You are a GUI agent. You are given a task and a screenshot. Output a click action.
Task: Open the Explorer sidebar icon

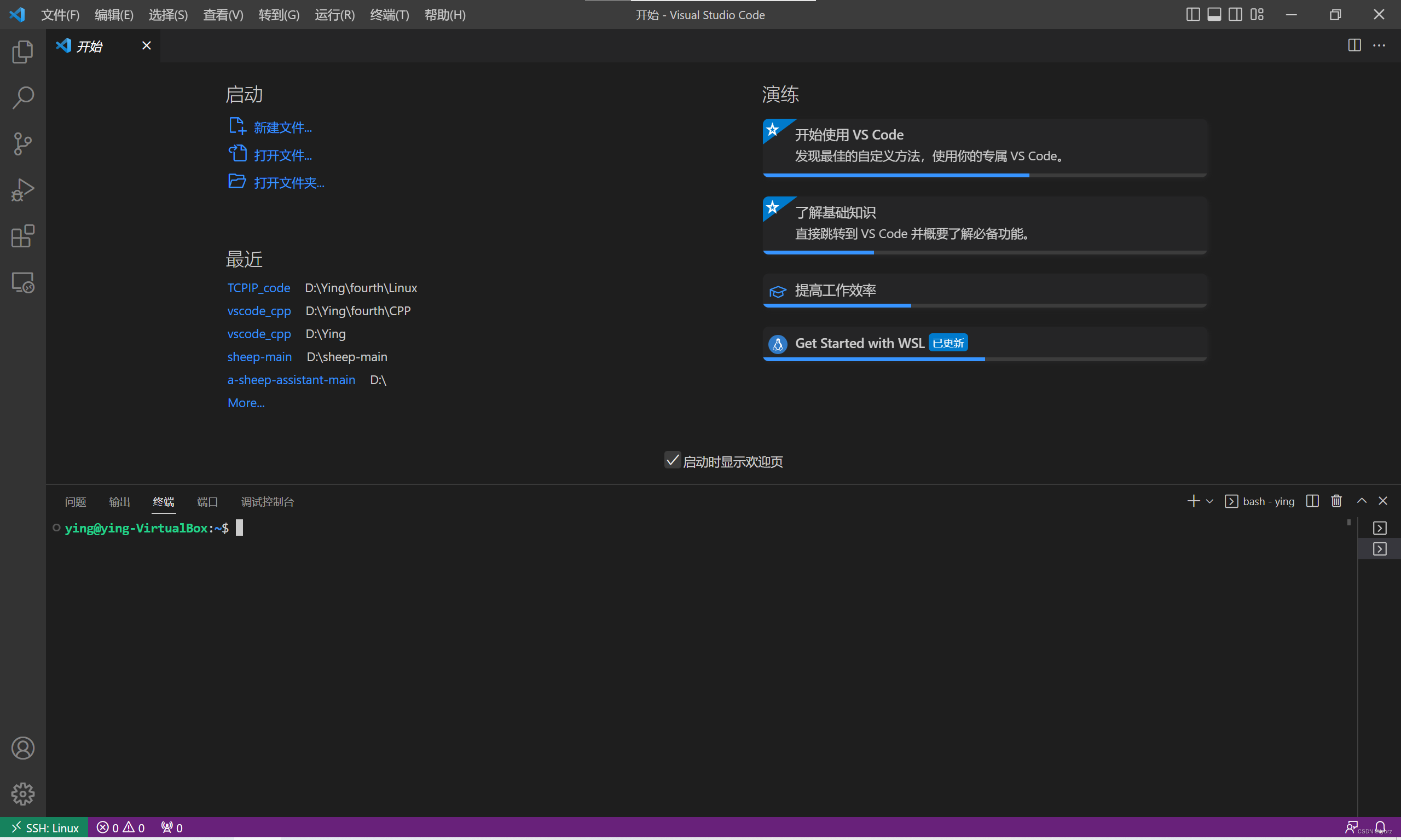coord(22,51)
